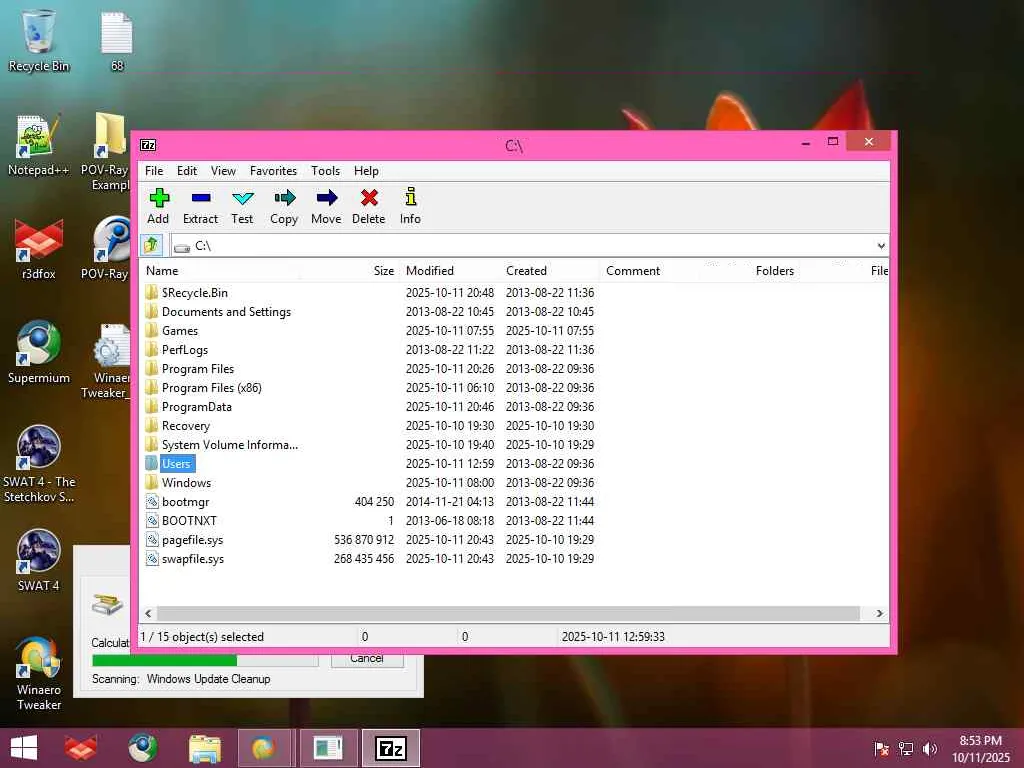Viewport: 1024px width, 768px height.
Task: Open the SWAT 4 desktop shortcut
Action: point(39,560)
